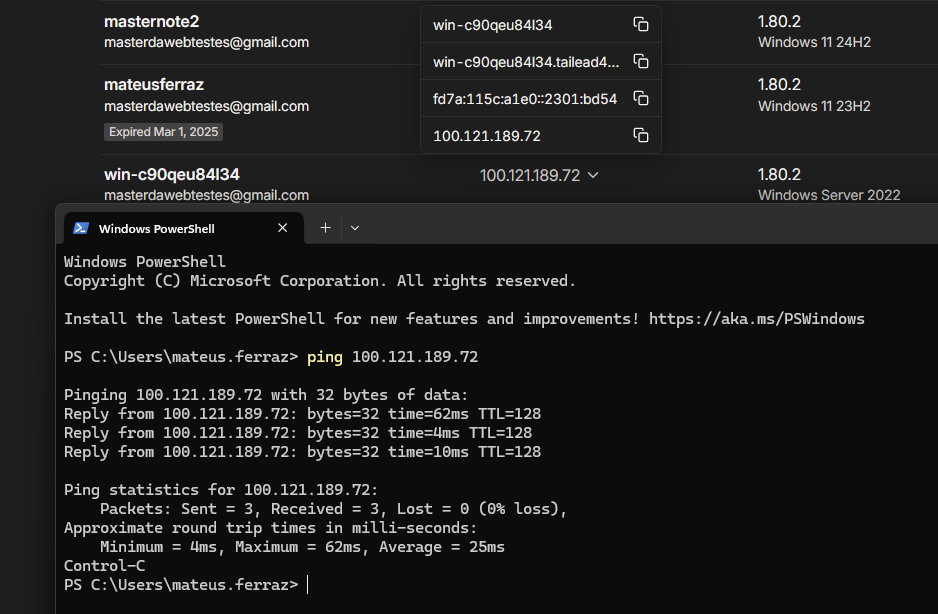Expand addresses via 100.121.189.72 dropdown text
The image size is (938, 614).
(530, 175)
